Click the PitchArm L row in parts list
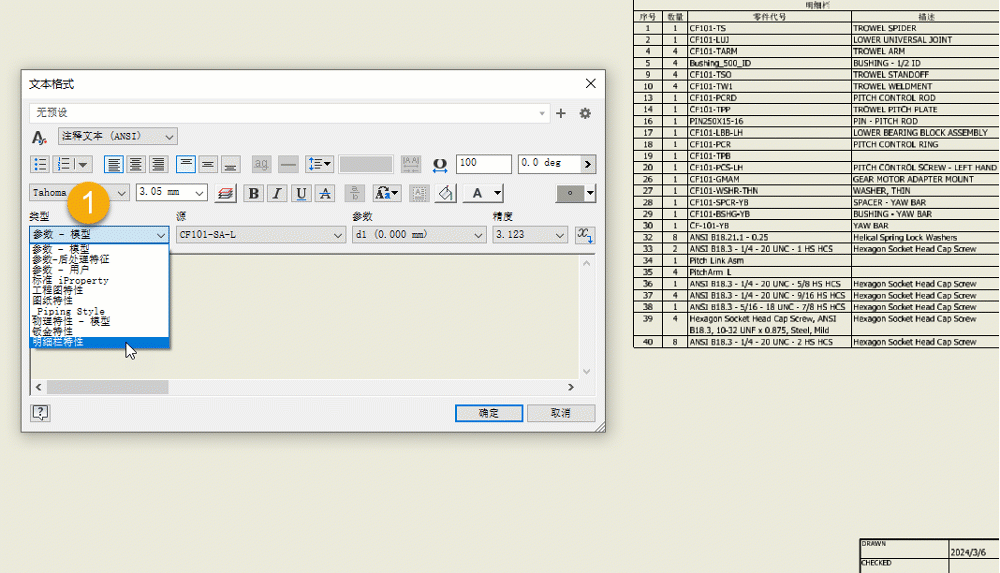 tap(816, 272)
